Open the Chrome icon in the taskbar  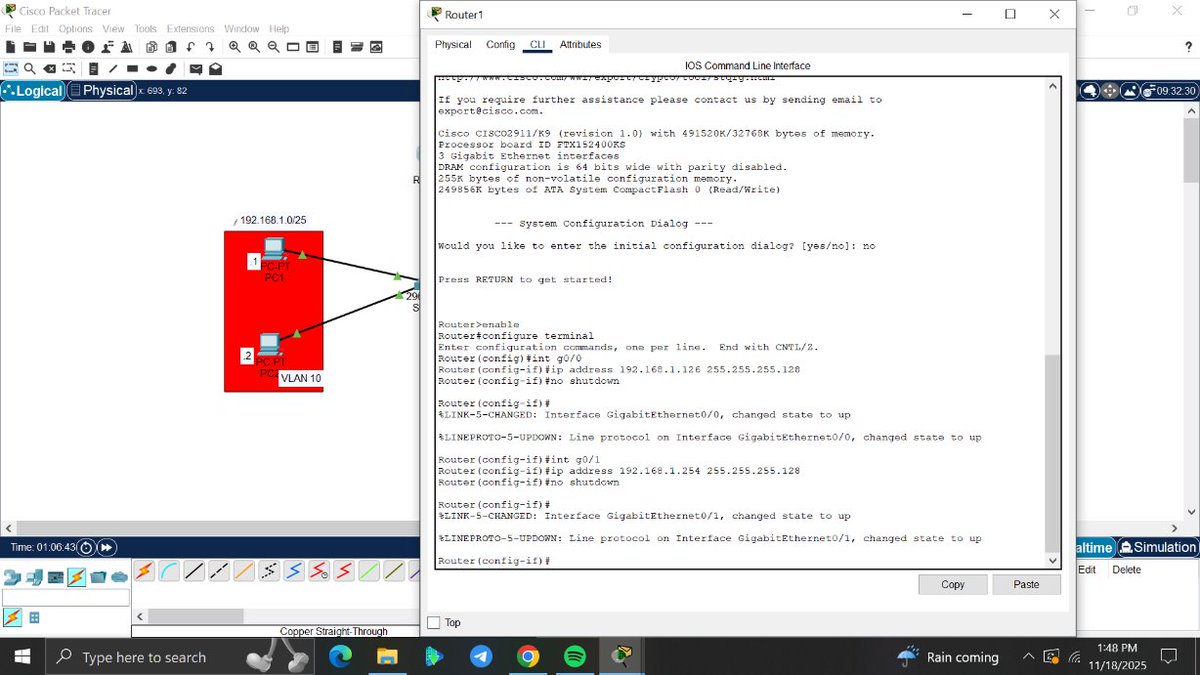pyautogui.click(x=528, y=657)
